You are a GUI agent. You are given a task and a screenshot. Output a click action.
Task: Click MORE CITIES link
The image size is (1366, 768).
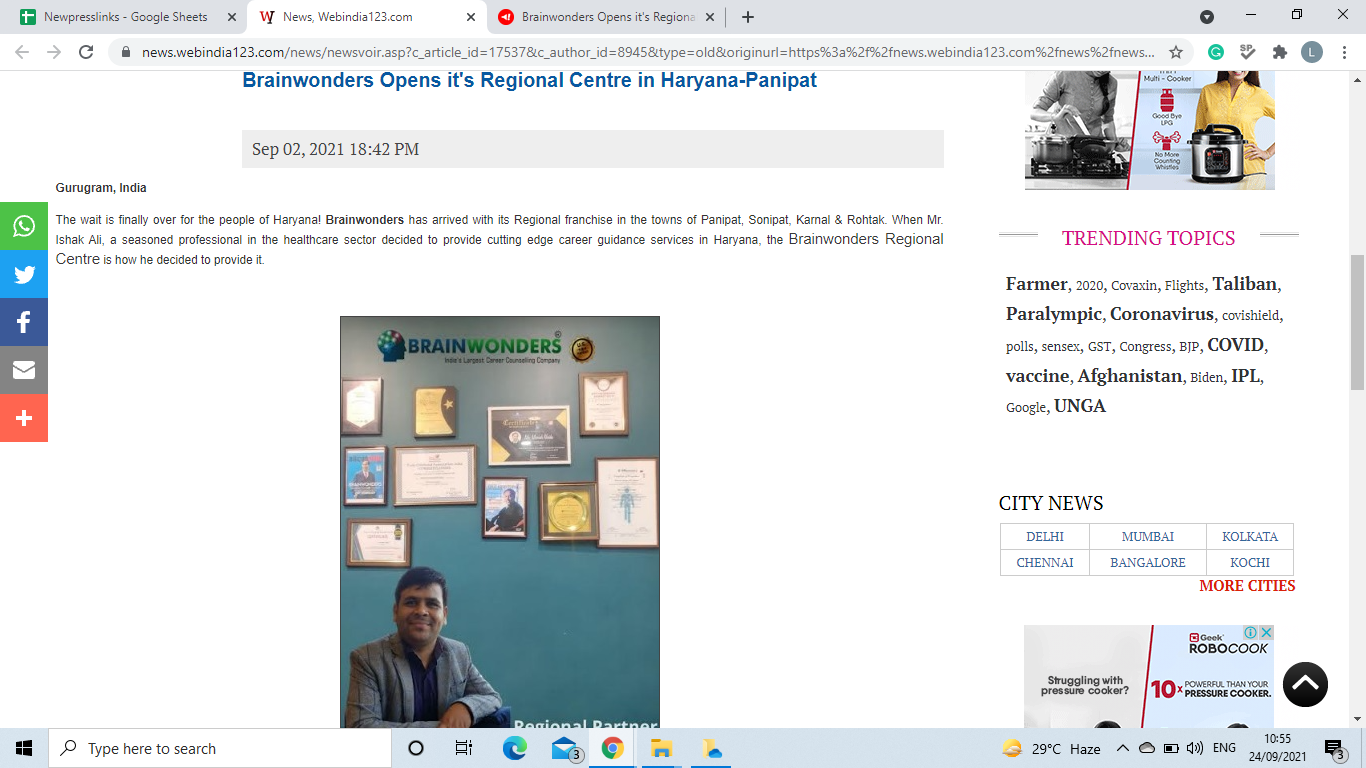point(1247,586)
